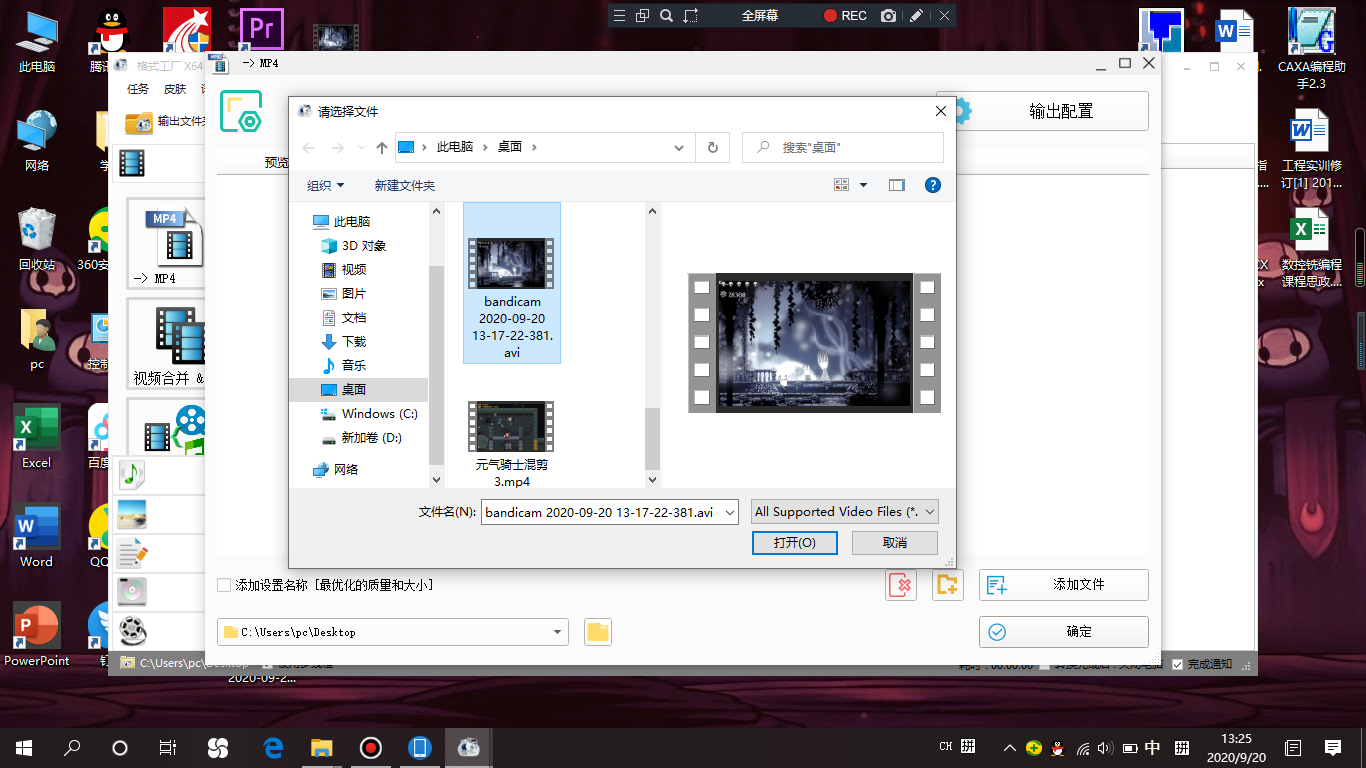The width and height of the screenshot is (1366, 768).
Task: Click the 添加文件 button
Action: pos(1064,585)
